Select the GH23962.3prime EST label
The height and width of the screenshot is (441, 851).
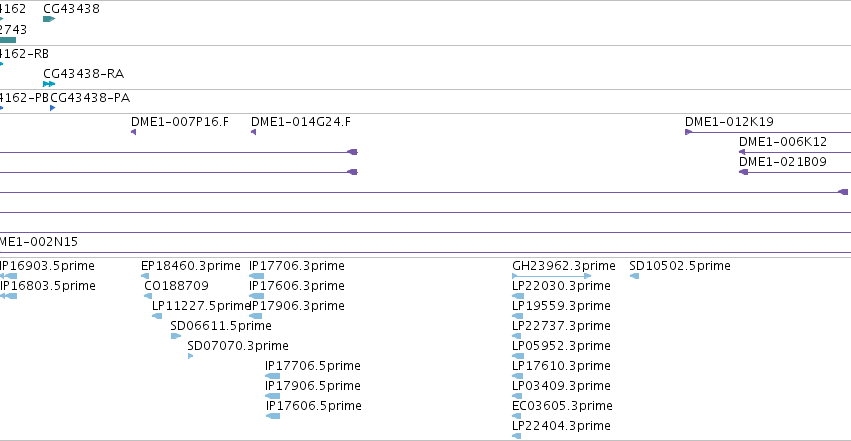[564, 266]
